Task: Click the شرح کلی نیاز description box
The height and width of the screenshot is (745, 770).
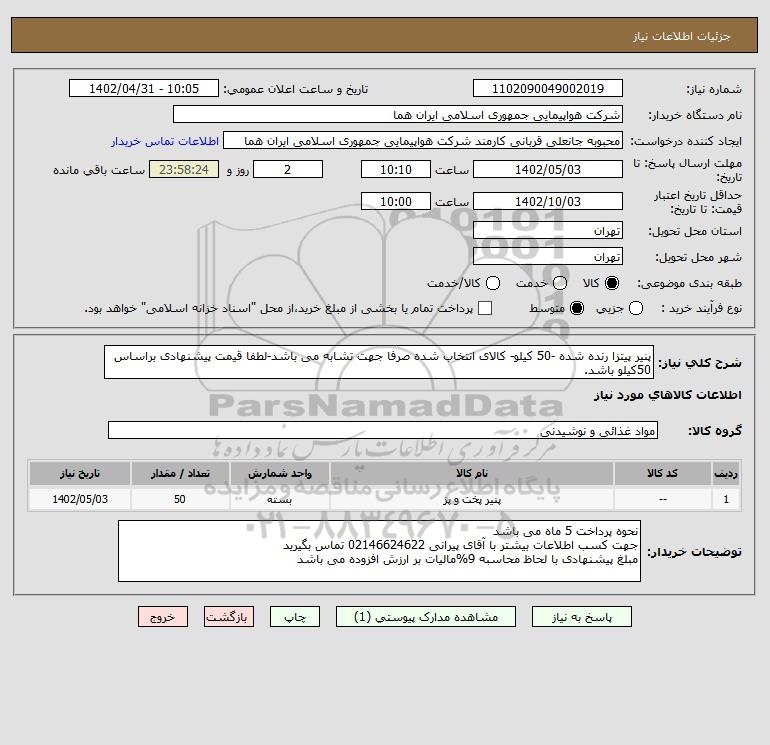Action: pyautogui.click(x=379, y=362)
